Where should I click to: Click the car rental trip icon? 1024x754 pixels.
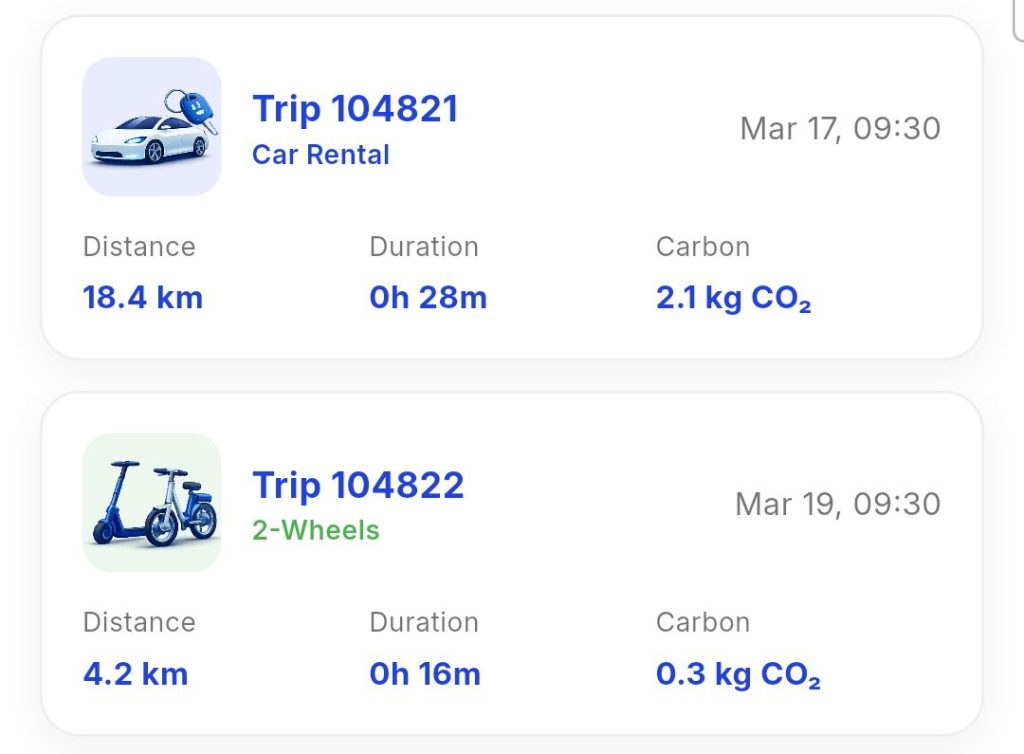[152, 126]
